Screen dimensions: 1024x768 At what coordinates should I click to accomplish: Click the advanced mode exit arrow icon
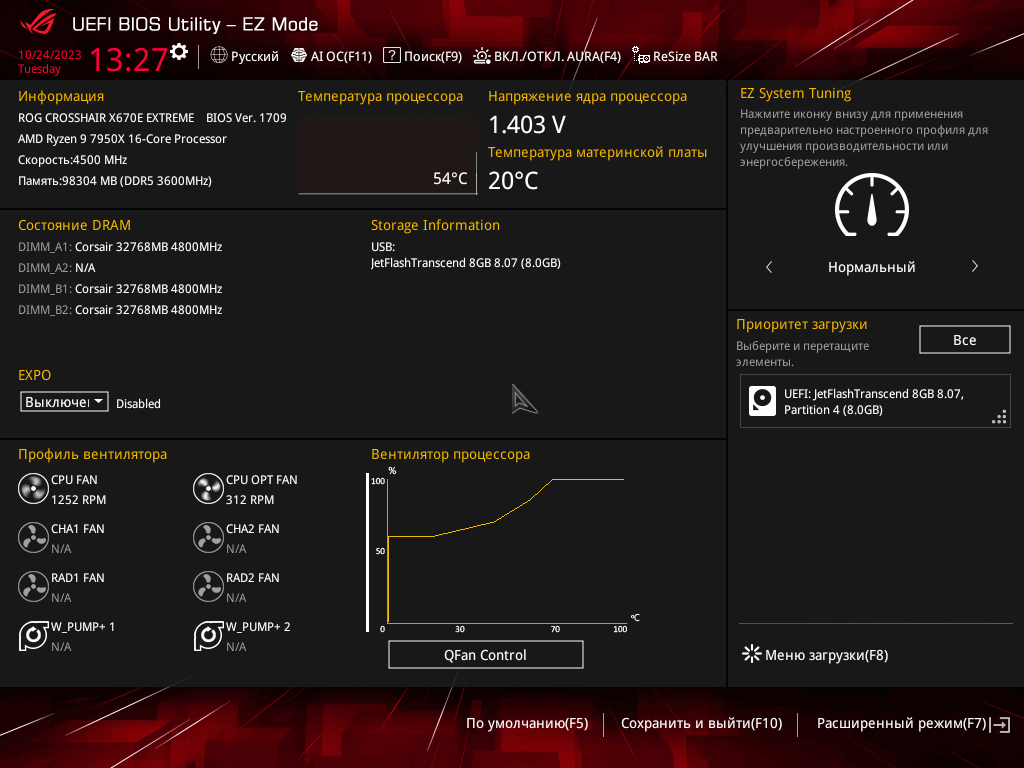coord(1000,724)
